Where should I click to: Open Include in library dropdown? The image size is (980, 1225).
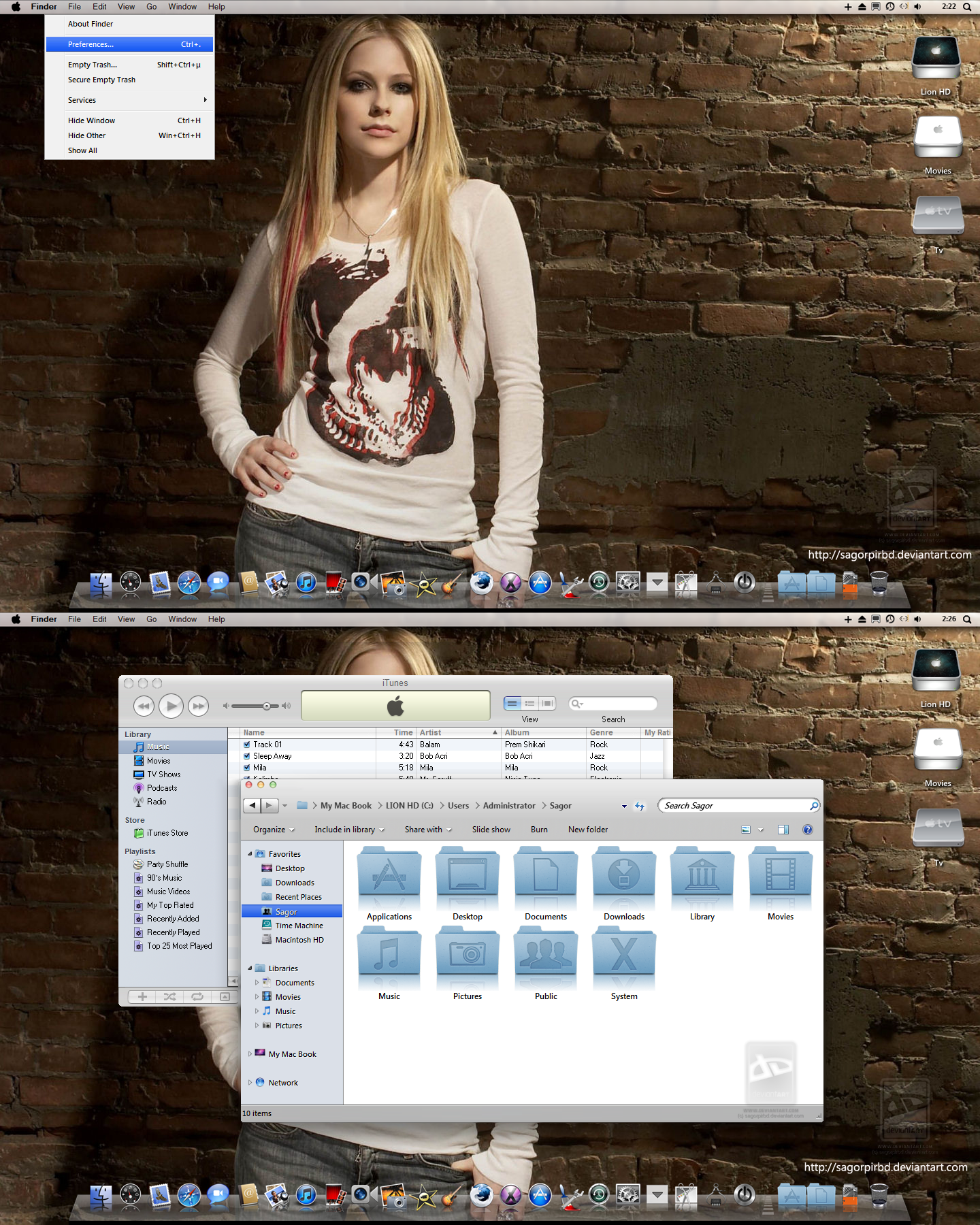click(x=349, y=830)
